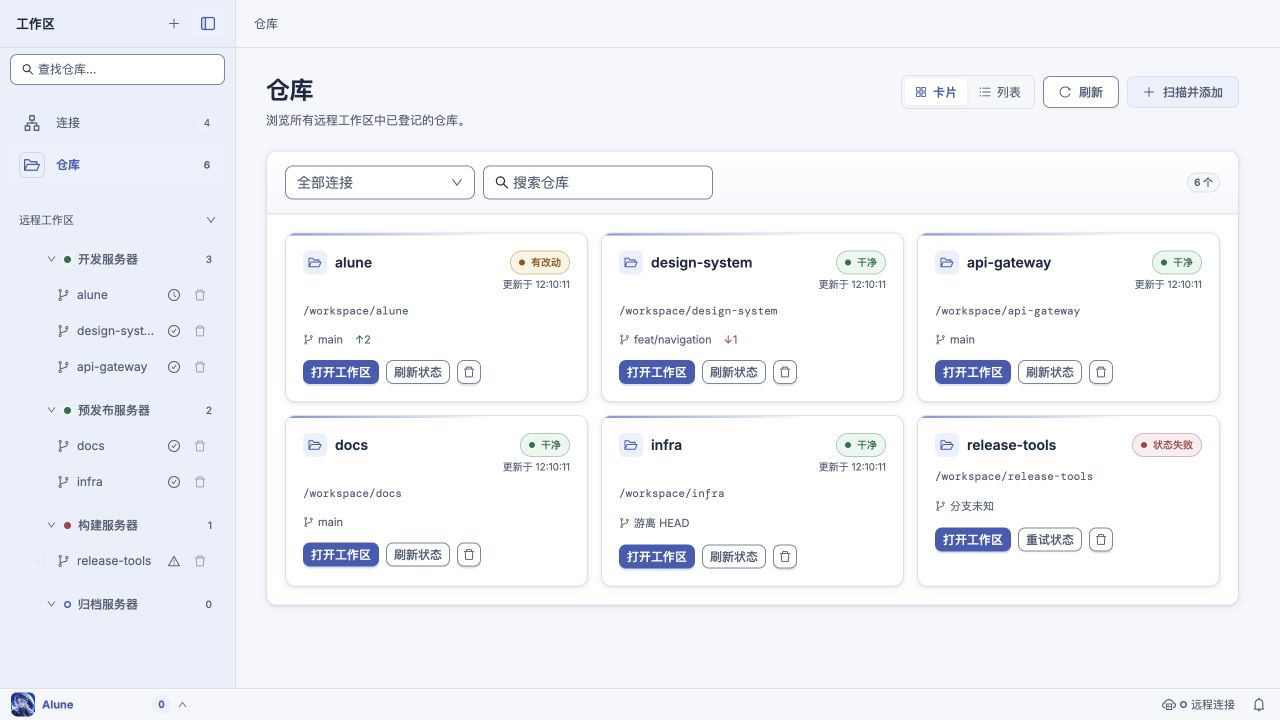Click trash button on docs card

469,554
